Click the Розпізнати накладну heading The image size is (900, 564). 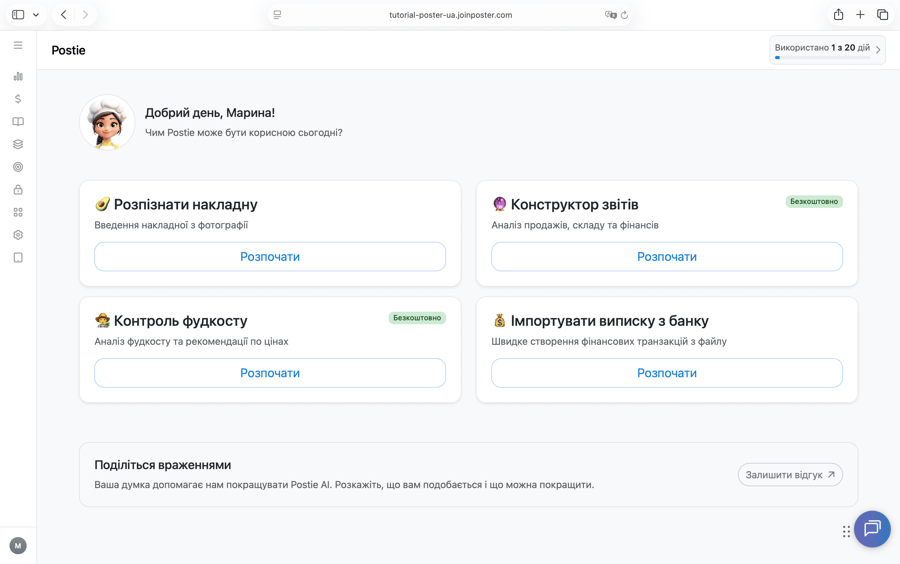coord(185,204)
